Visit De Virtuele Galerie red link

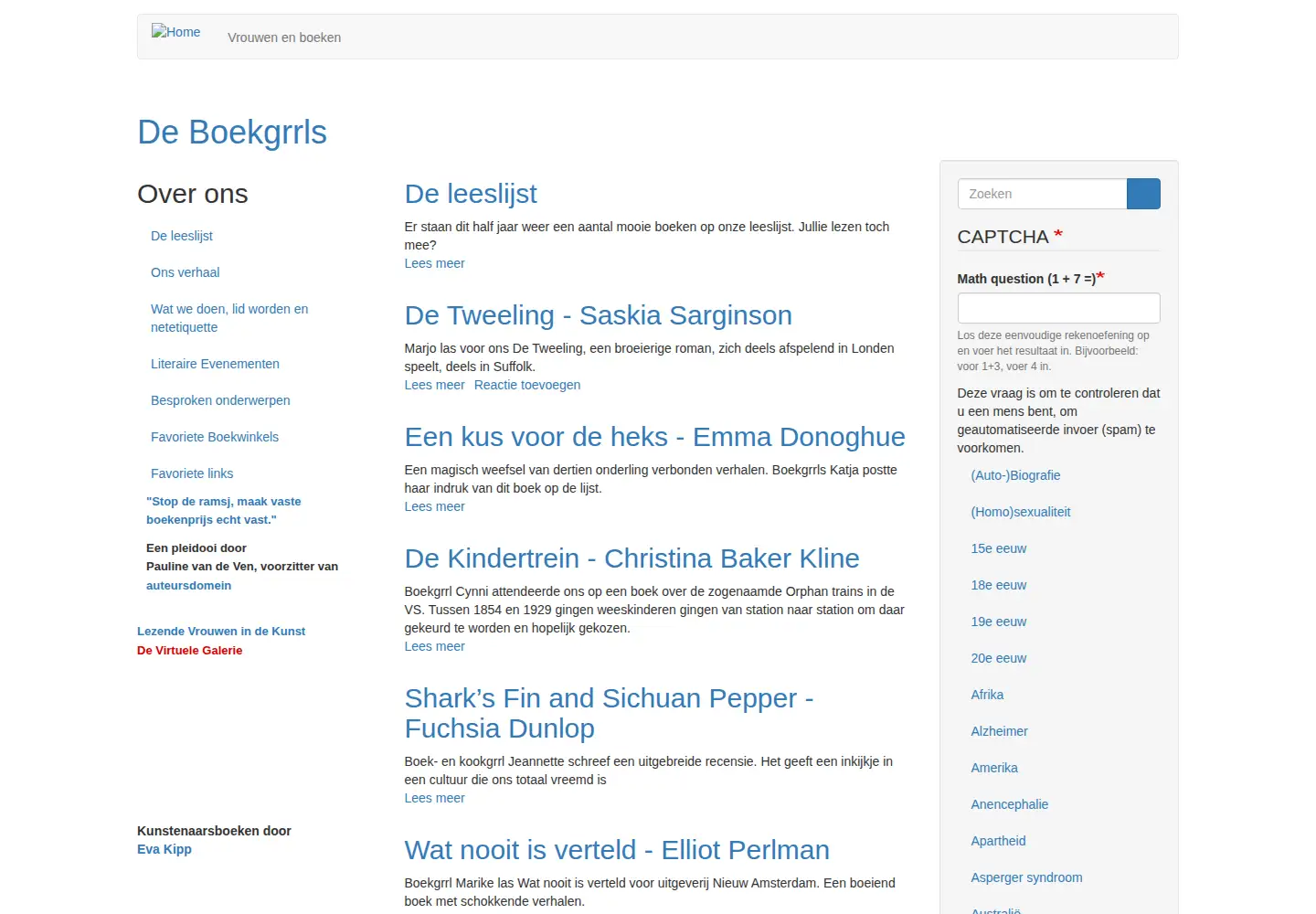pyautogui.click(x=190, y=651)
